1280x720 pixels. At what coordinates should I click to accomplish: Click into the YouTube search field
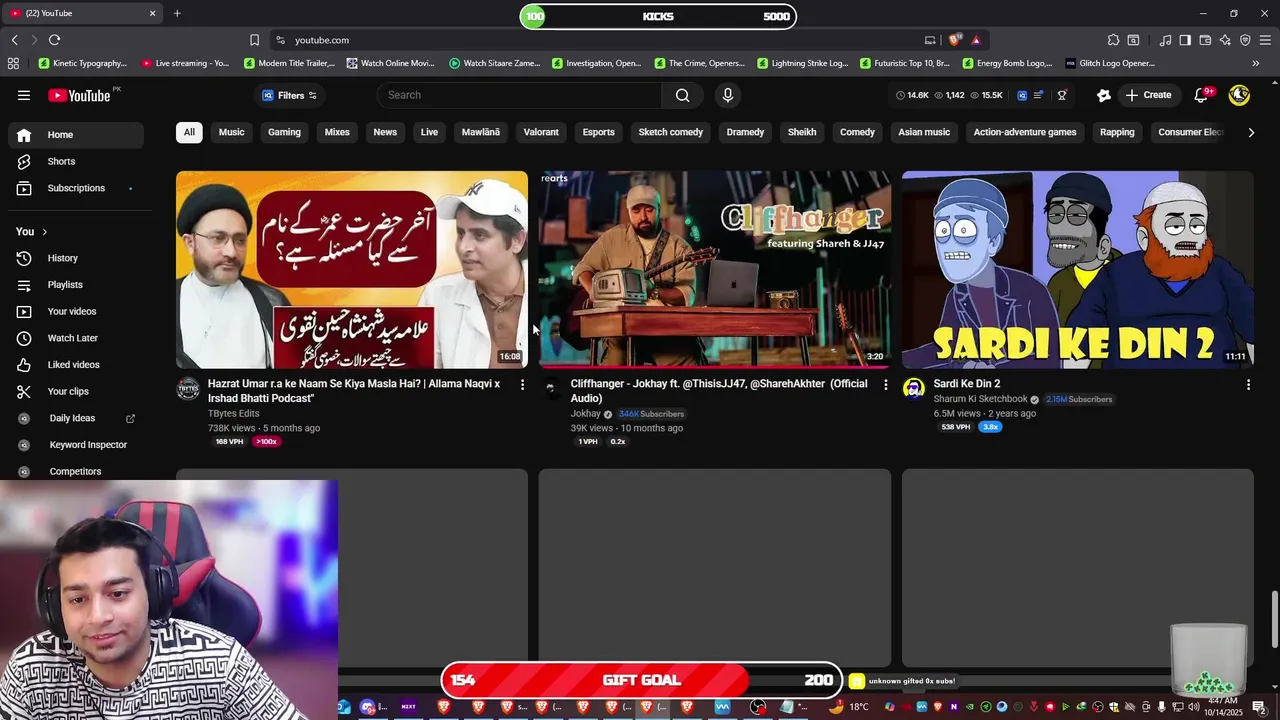point(520,95)
